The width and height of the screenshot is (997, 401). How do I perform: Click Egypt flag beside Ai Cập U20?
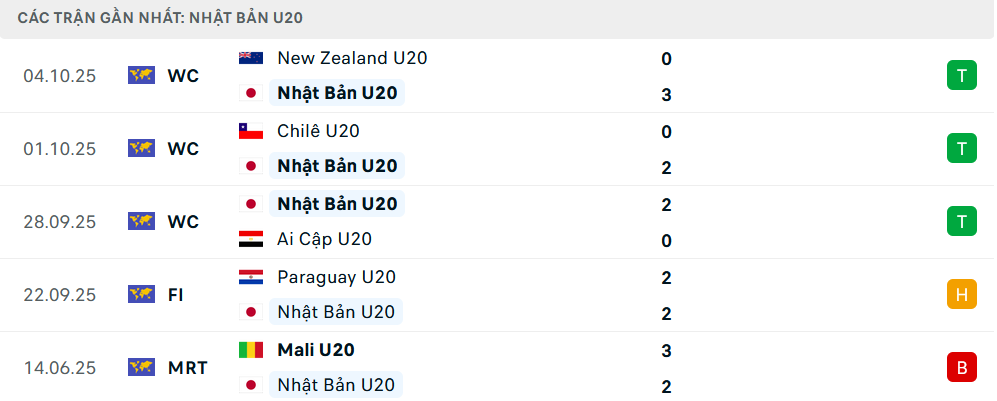coord(250,240)
